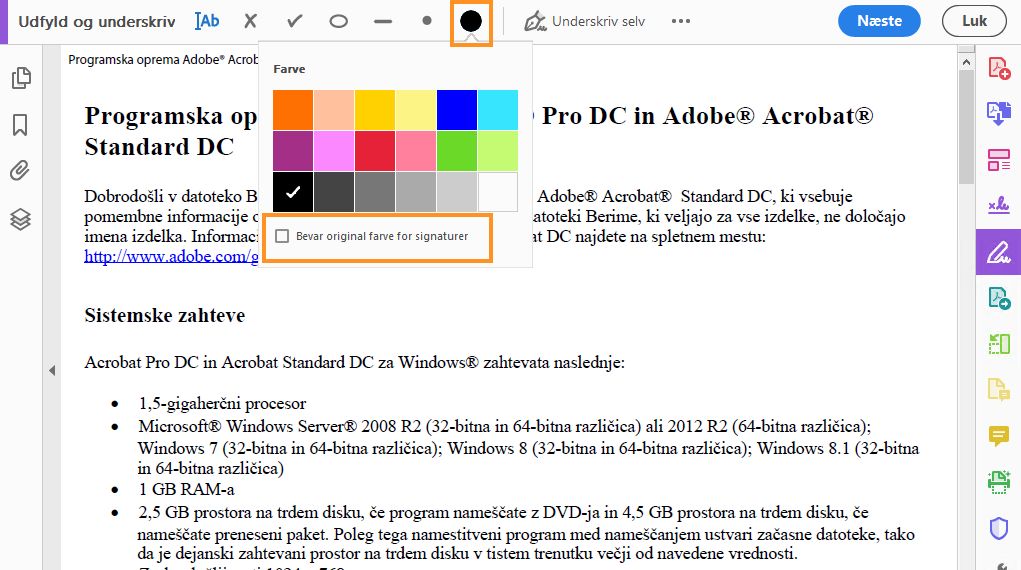Open the Fill & Sign tool
The image size is (1021, 570).
pyautogui.click(x=999, y=251)
